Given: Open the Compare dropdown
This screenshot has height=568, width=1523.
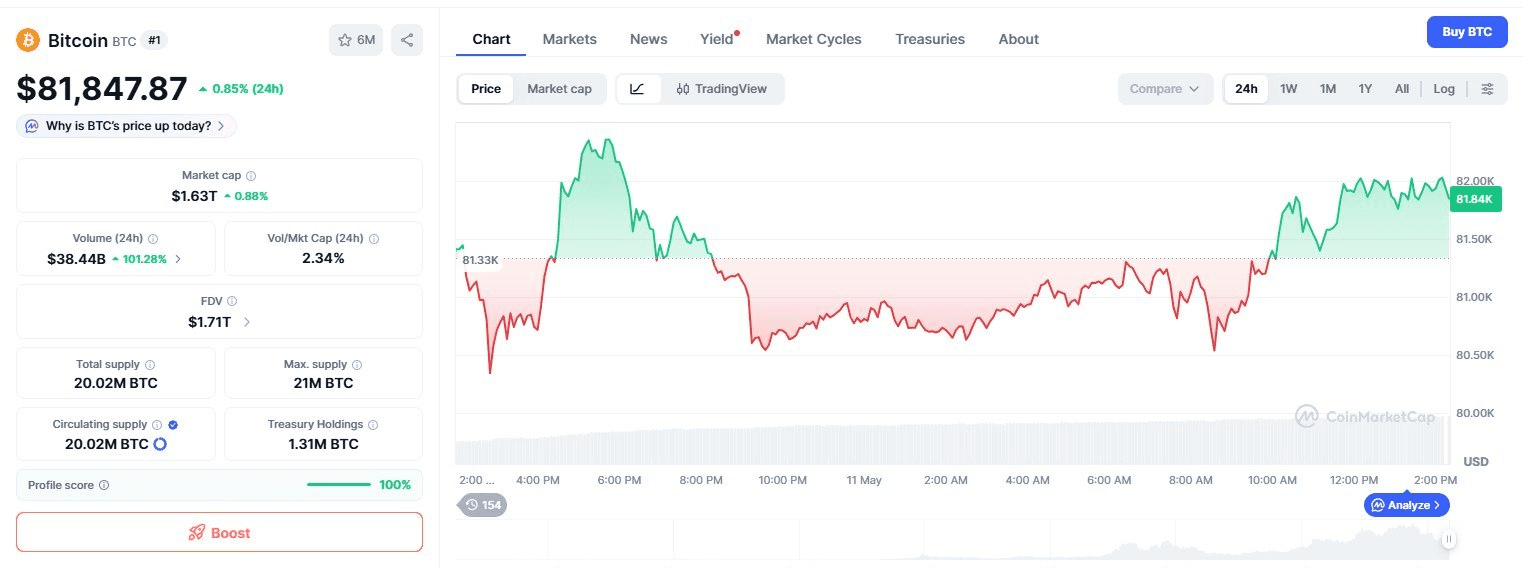Looking at the screenshot, I should click(1165, 89).
